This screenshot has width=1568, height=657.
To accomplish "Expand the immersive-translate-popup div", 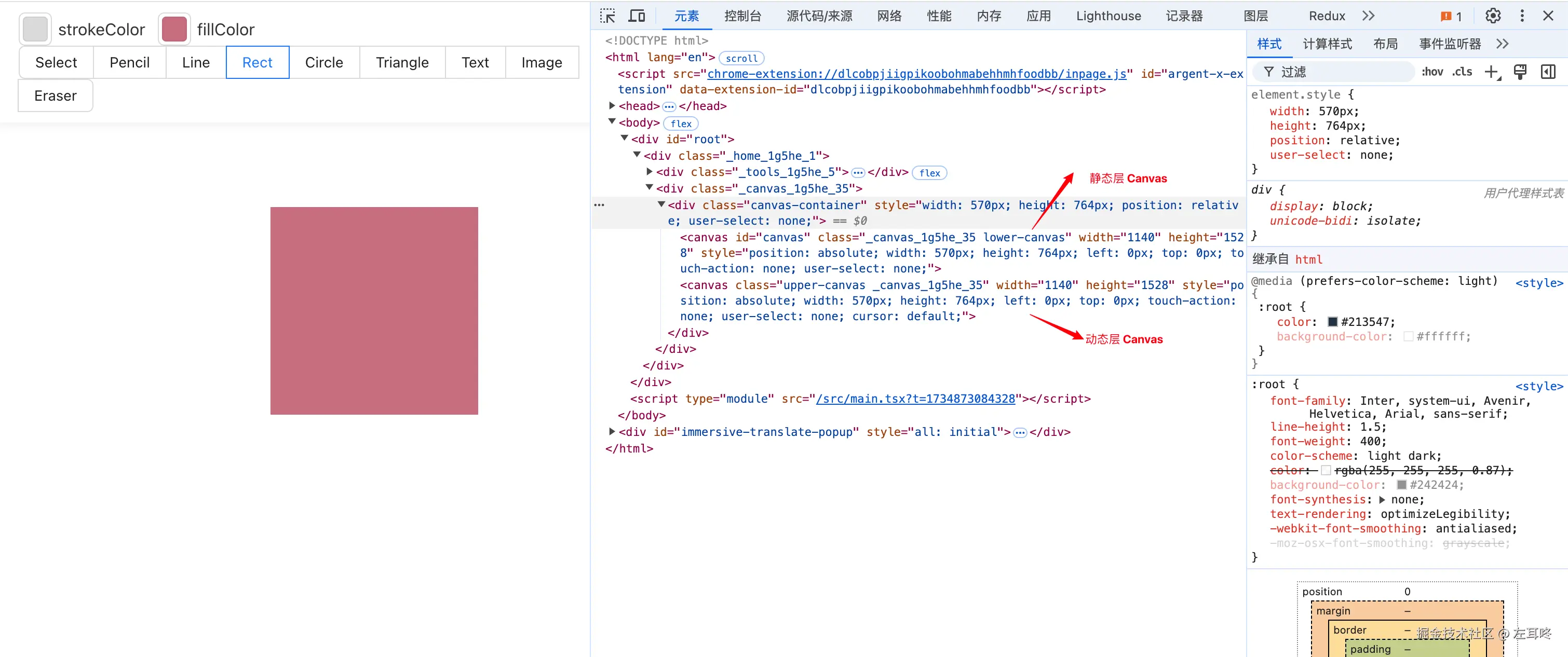I will click(612, 432).
